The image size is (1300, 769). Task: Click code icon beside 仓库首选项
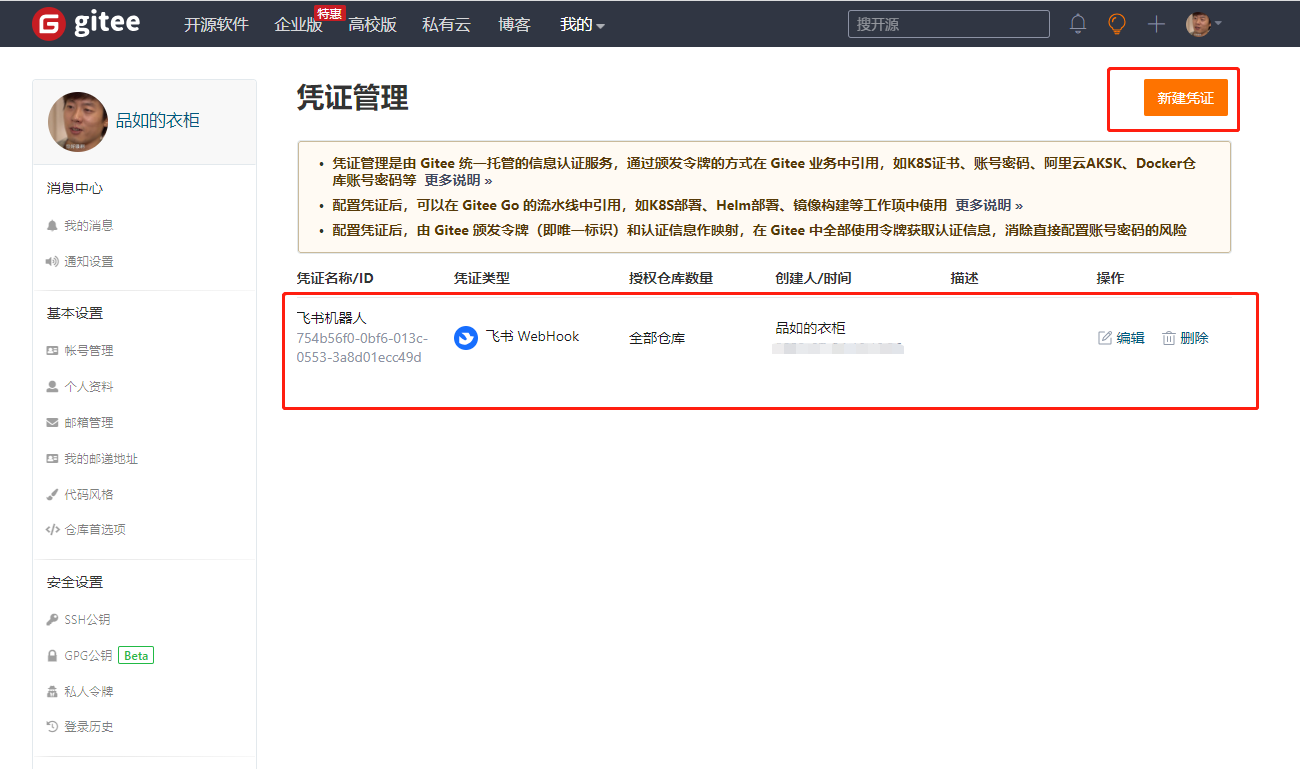[53, 530]
